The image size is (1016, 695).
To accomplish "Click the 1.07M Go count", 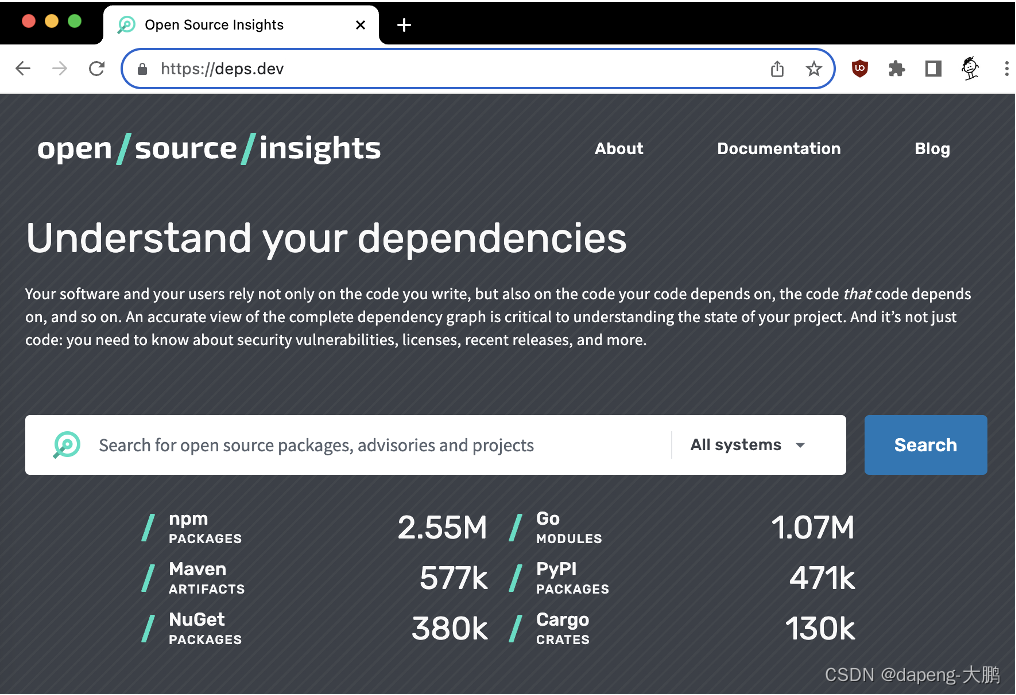I will (x=813, y=528).
